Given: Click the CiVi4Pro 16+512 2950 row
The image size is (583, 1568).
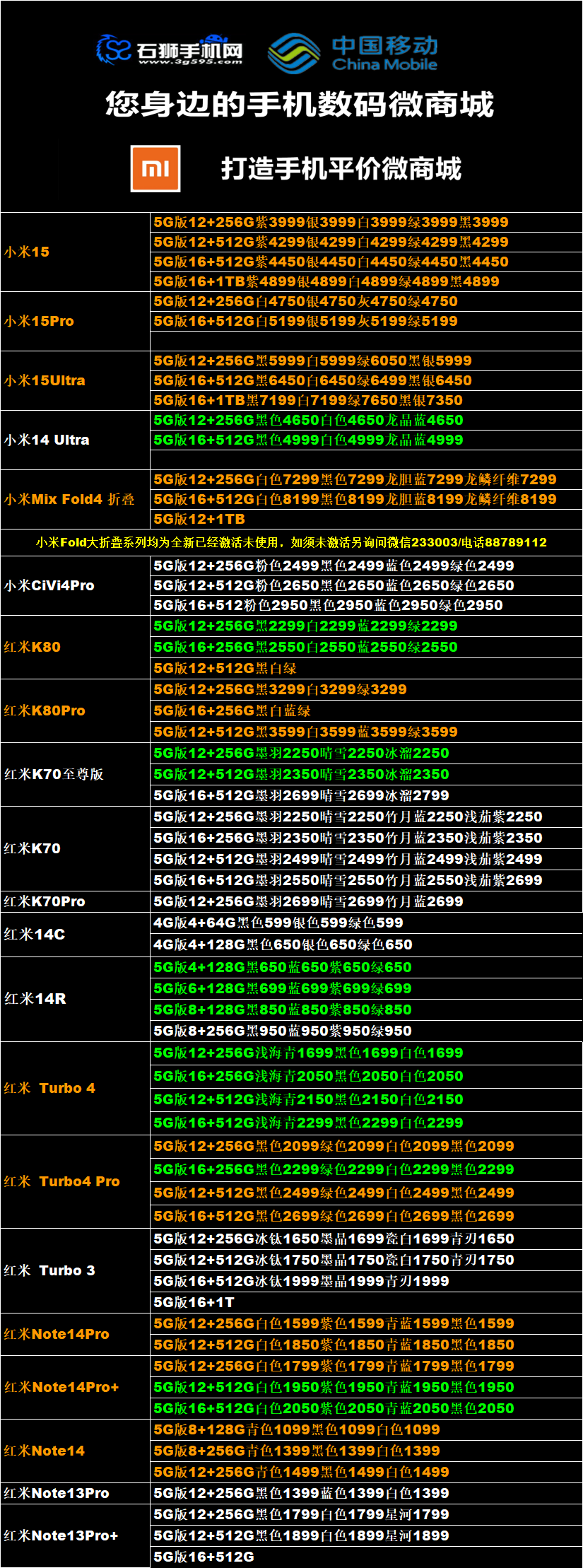Looking at the screenshot, I should [x=366, y=605].
